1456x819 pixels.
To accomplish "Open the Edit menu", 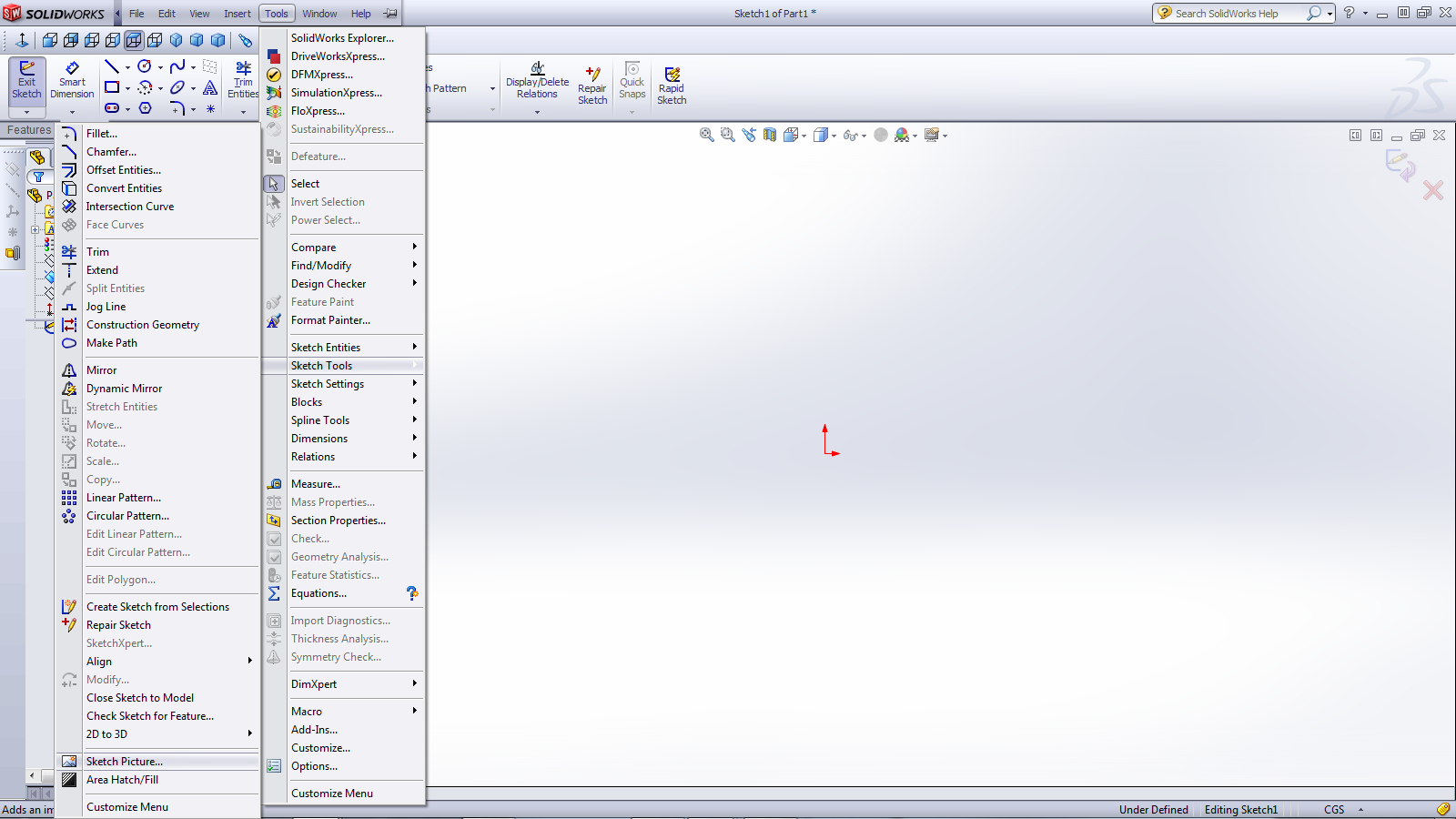I will coord(167,14).
